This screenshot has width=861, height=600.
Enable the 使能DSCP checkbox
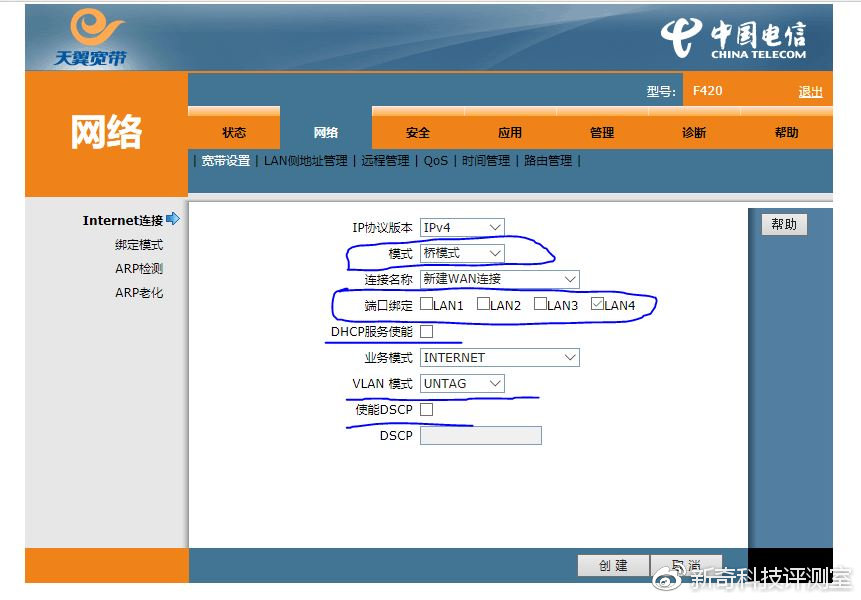point(425,409)
